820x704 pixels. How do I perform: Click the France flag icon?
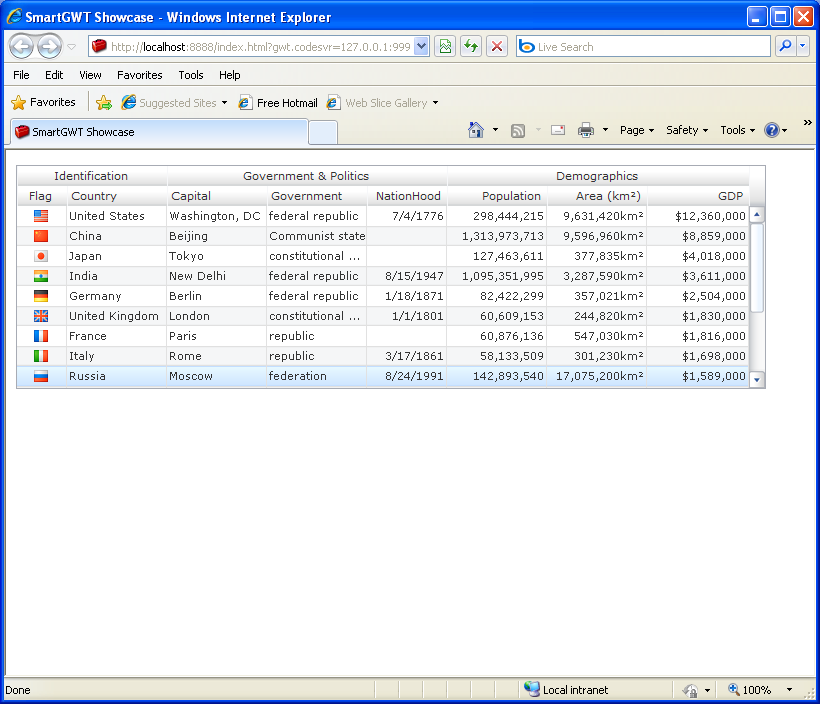click(x=41, y=336)
